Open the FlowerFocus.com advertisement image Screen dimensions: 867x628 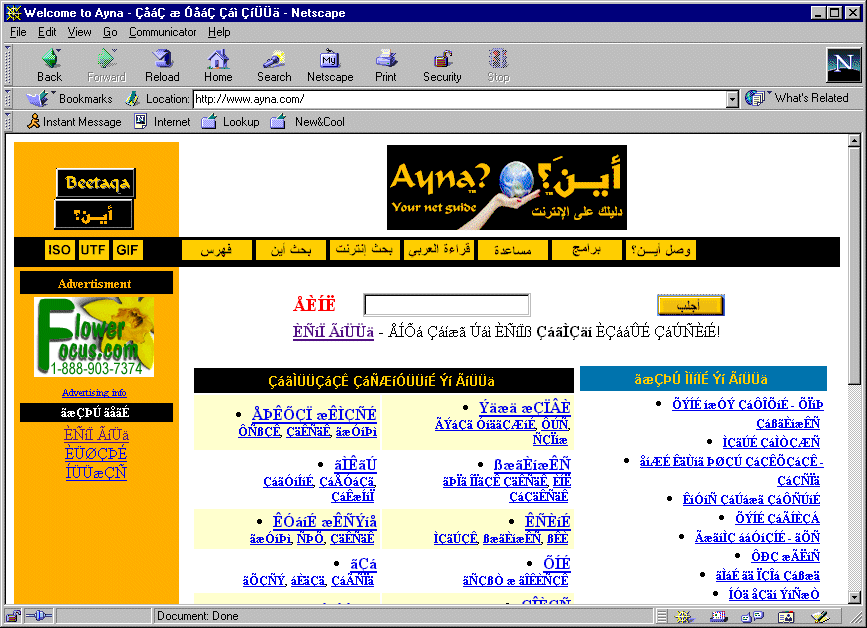tap(94, 337)
